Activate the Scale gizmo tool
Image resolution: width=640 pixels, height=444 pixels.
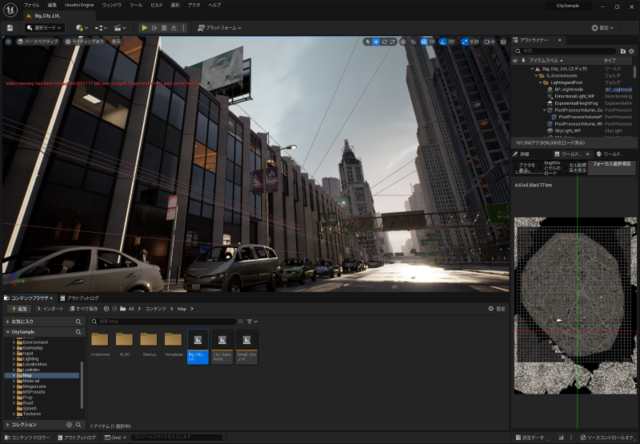point(393,42)
